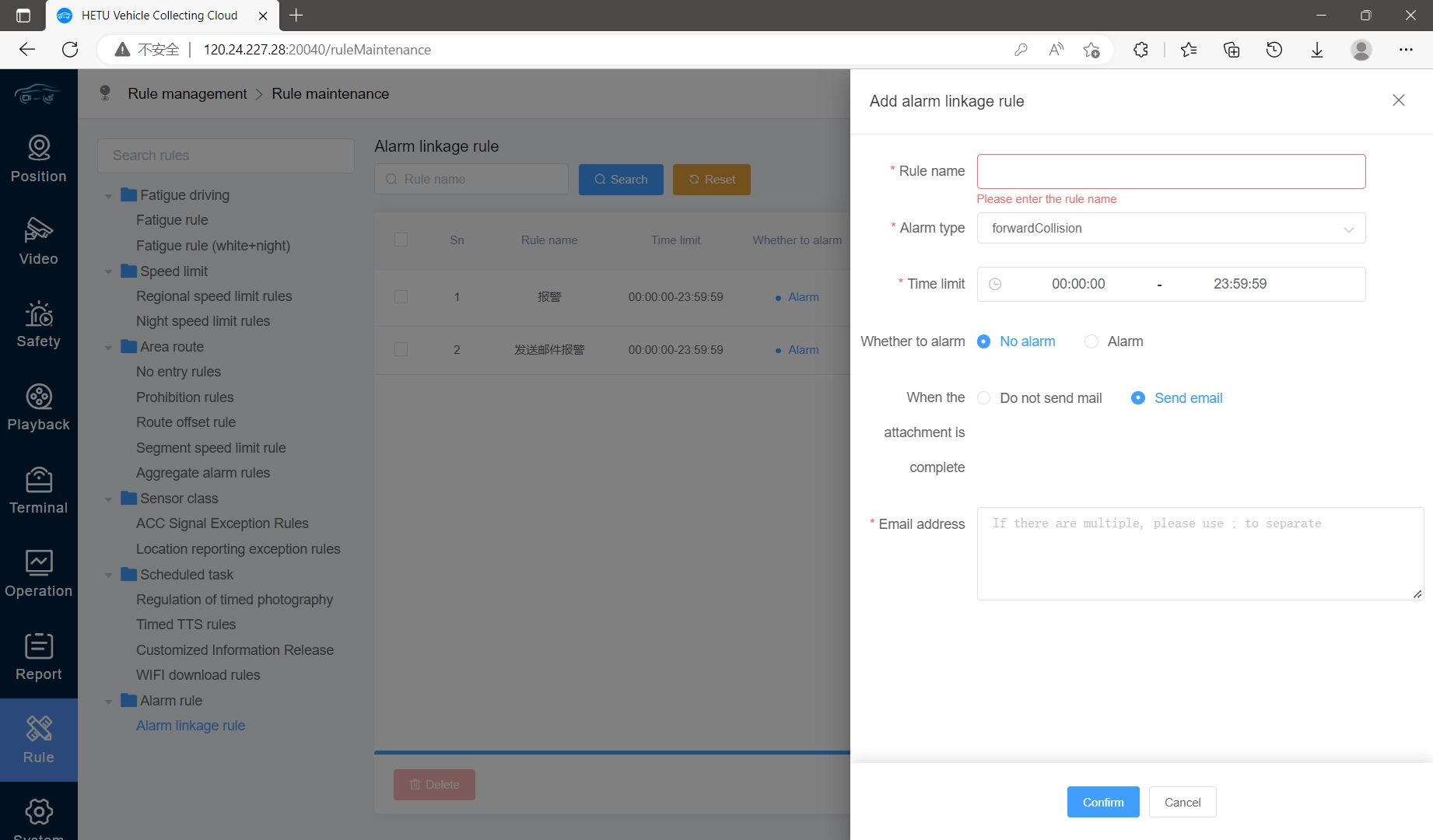The image size is (1433, 840).
Task: Tick the checkbox for row 发送邮件报警
Action: (x=401, y=350)
